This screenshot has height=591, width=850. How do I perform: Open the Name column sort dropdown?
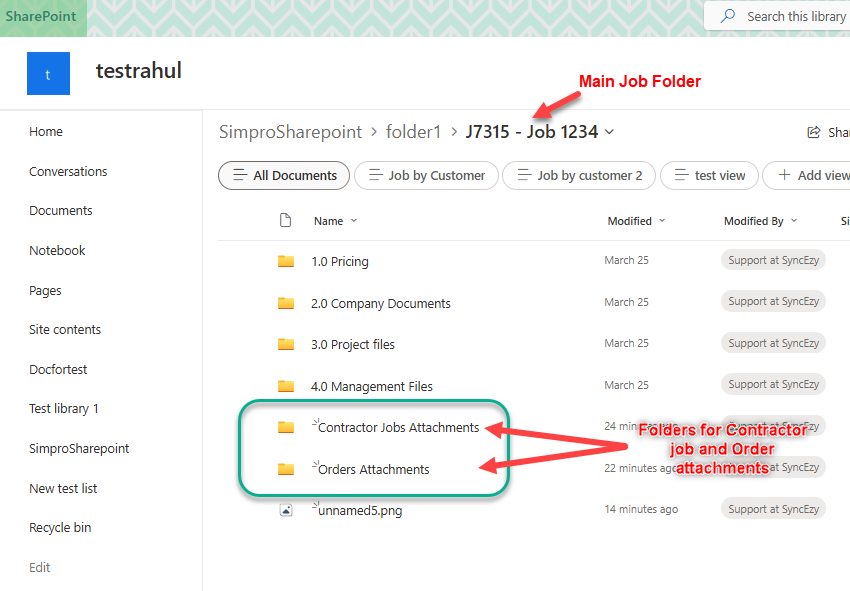[353, 221]
